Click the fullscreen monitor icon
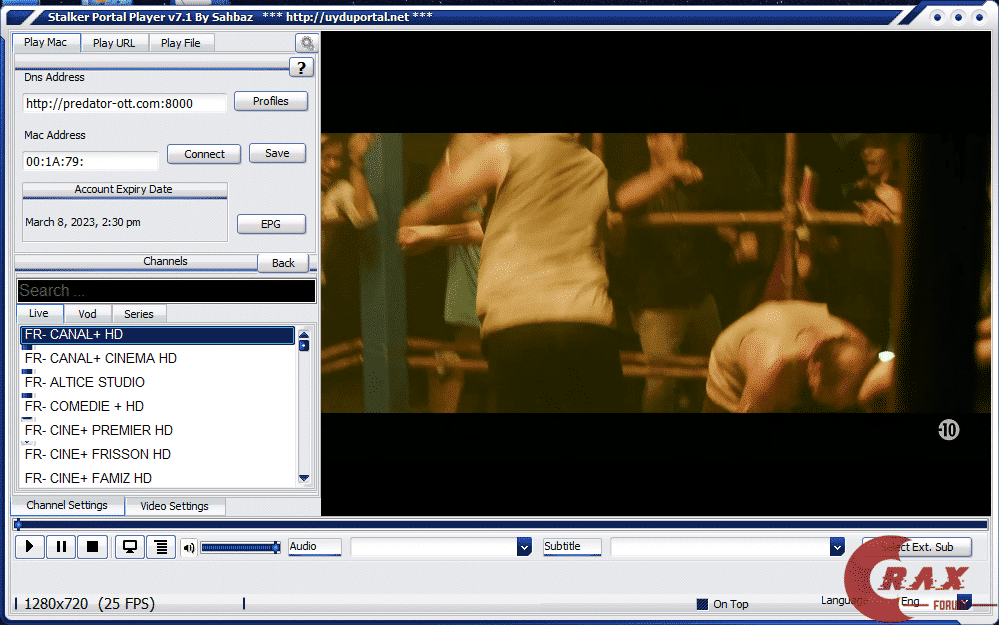Image resolution: width=999 pixels, height=625 pixels. click(129, 547)
